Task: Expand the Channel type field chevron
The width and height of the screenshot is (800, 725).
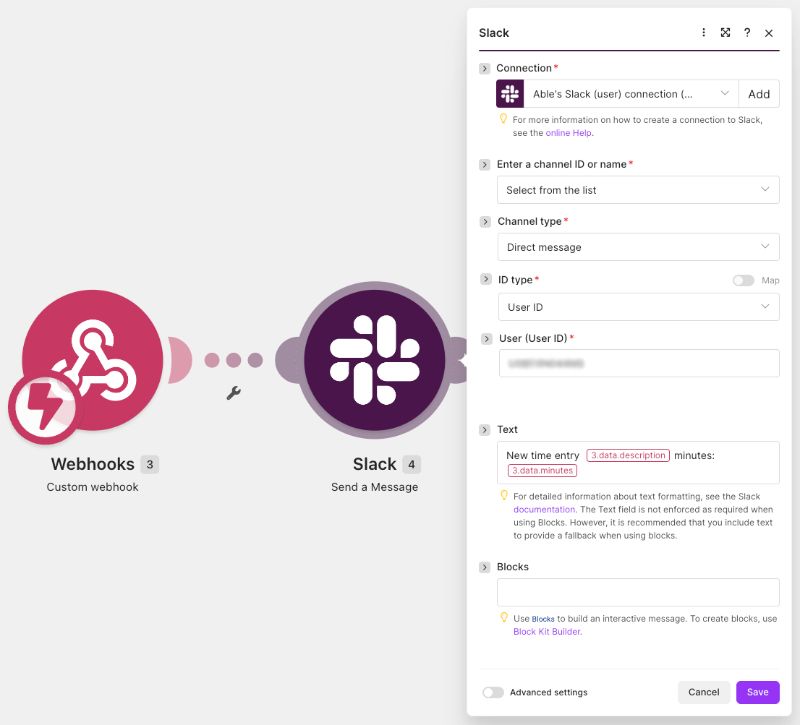Action: coord(485,221)
